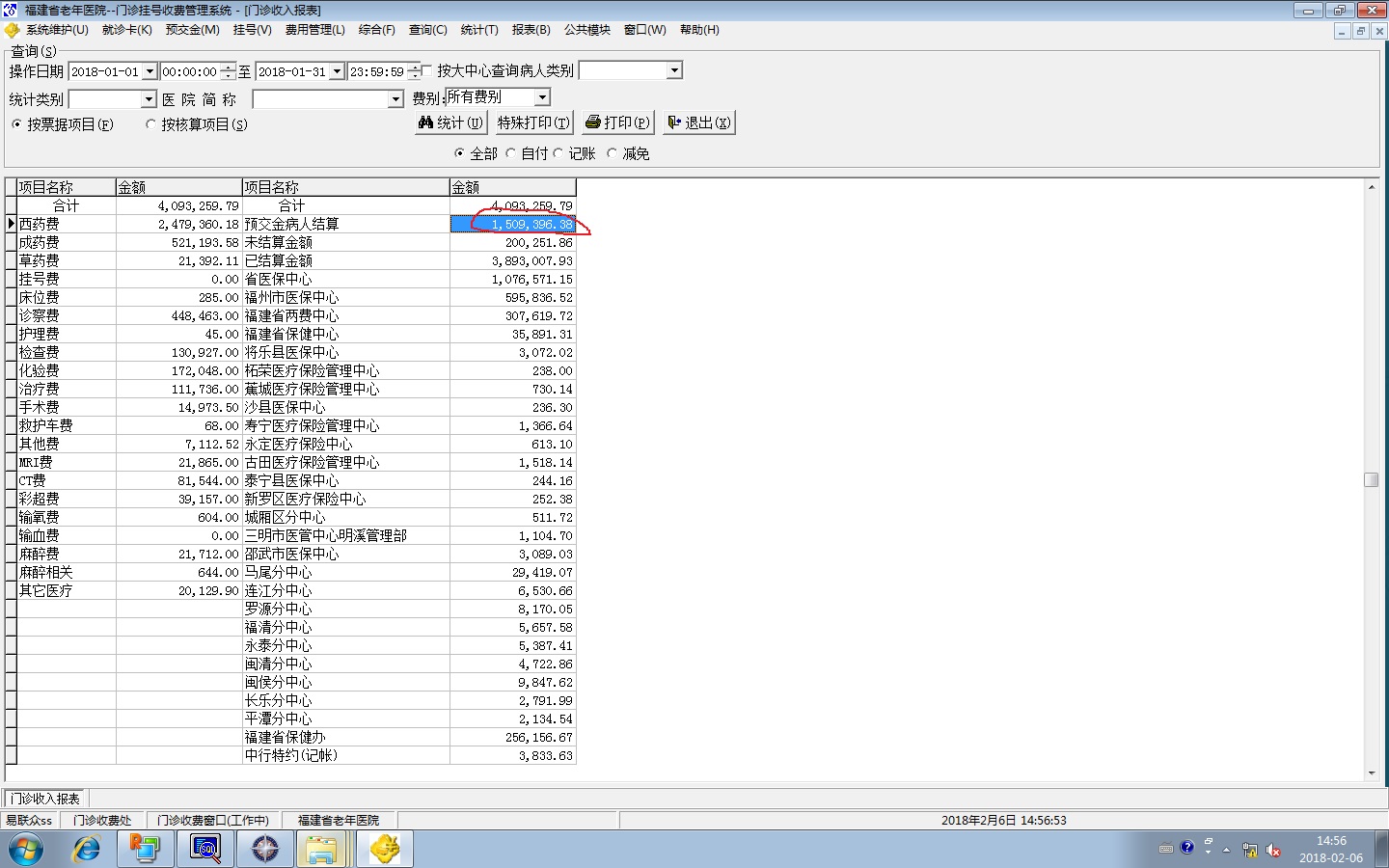Screen dimensions: 1389x868
Task: Click the amount 3,893,007.93 cell
Action: pyautogui.click(x=512, y=260)
